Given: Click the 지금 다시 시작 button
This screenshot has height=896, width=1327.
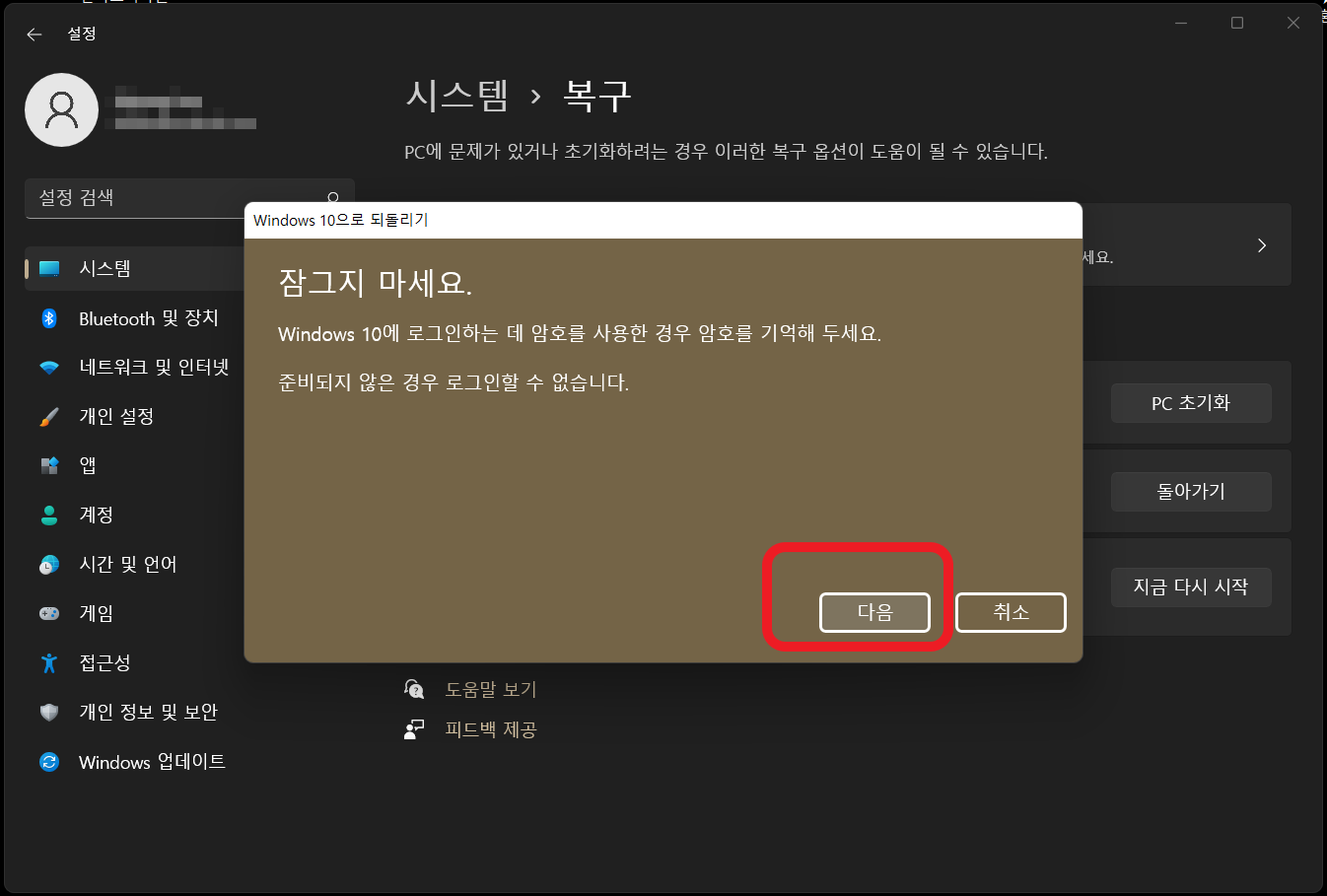Looking at the screenshot, I should pos(1191,586).
